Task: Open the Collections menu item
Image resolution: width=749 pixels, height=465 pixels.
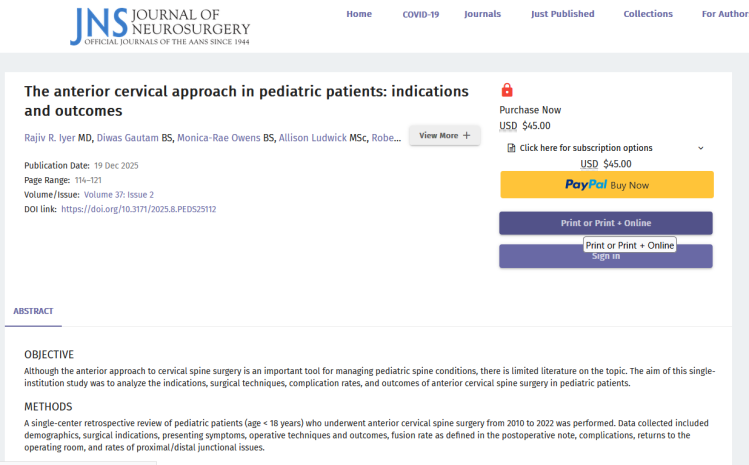Action: point(648,14)
